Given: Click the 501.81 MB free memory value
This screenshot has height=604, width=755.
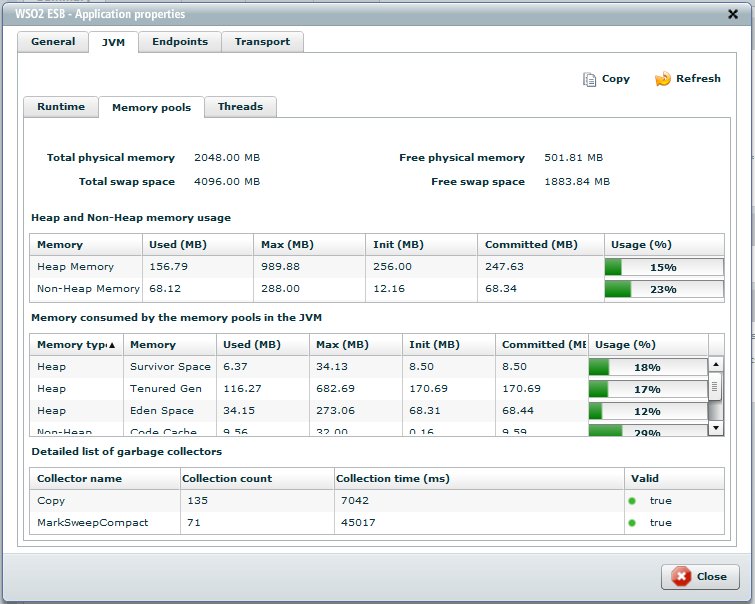Looking at the screenshot, I should [573, 158].
